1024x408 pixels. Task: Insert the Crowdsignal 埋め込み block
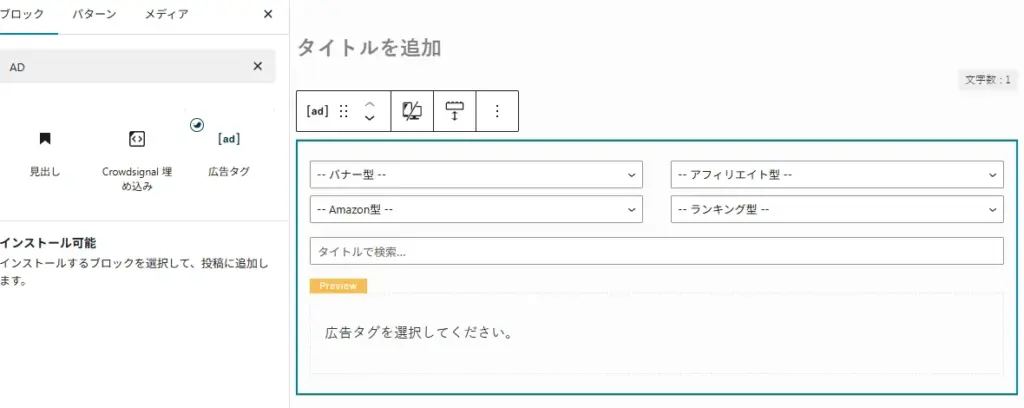click(136, 160)
